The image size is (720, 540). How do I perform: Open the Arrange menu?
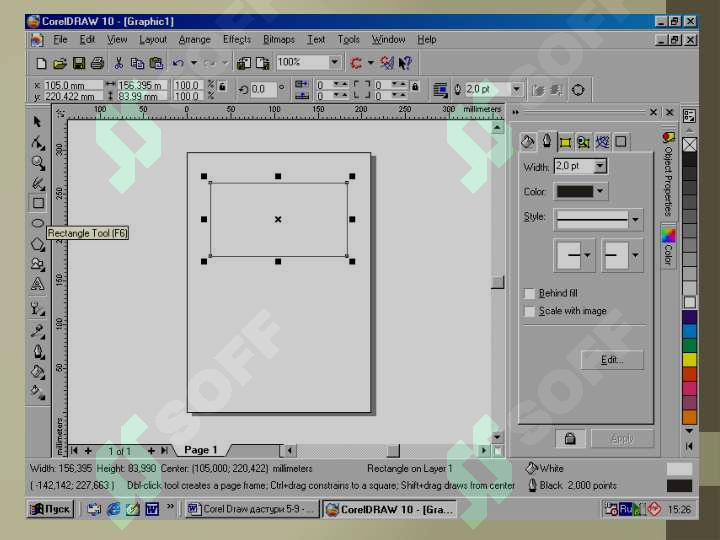click(194, 40)
